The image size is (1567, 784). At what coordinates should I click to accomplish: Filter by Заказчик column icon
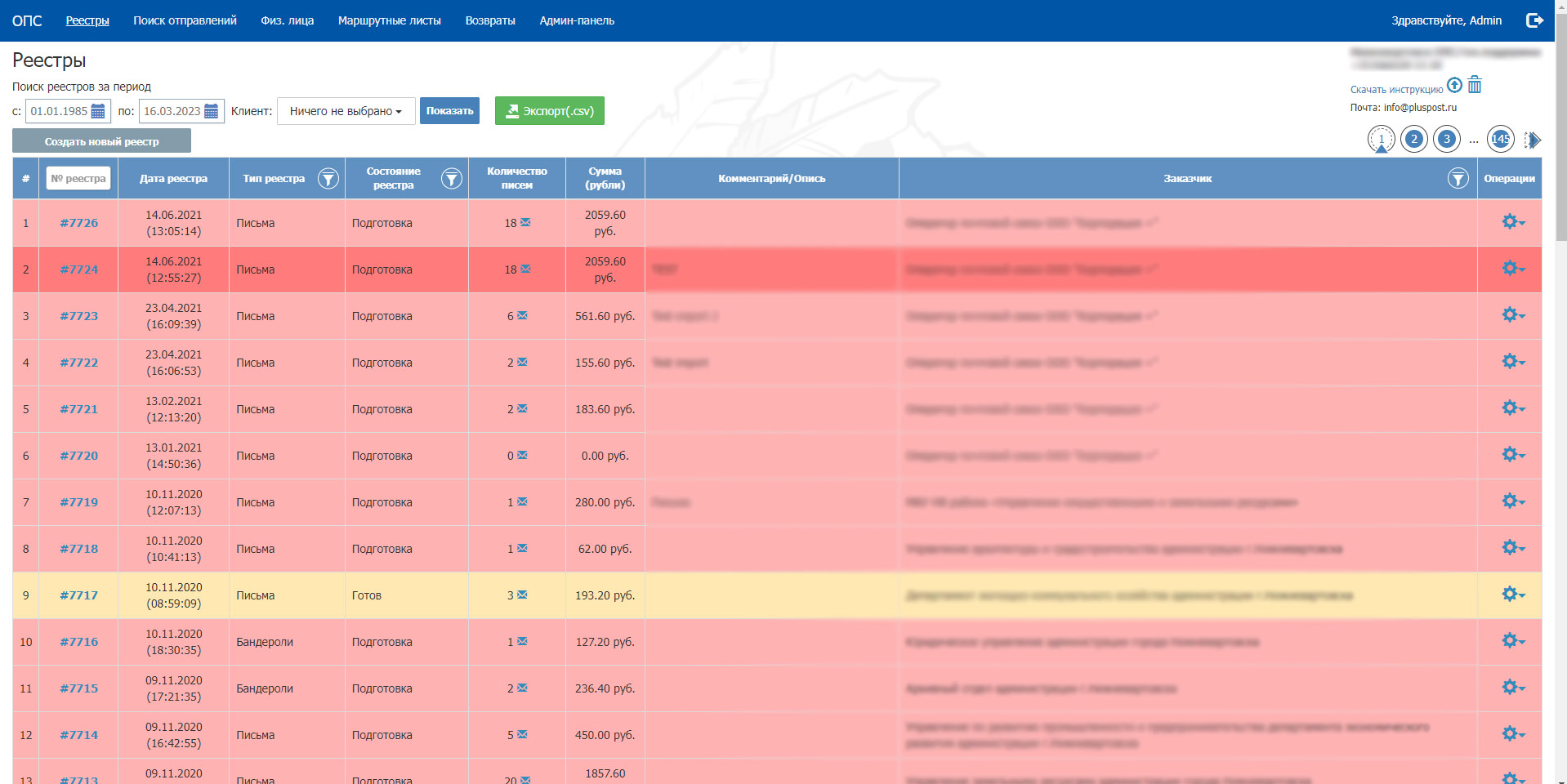[1458, 179]
